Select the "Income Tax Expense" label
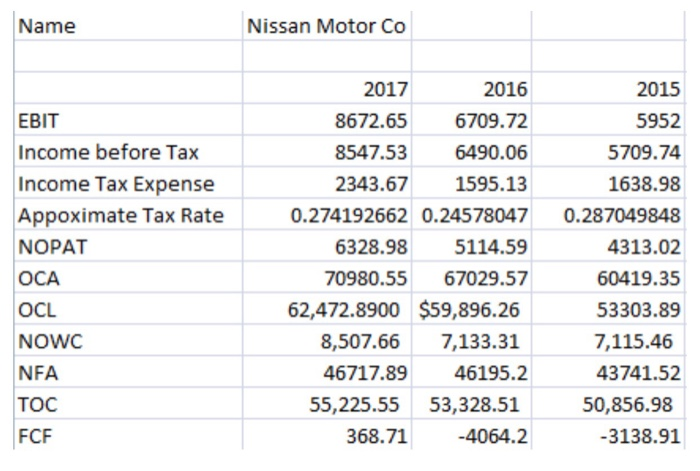 pyautogui.click(x=128, y=183)
